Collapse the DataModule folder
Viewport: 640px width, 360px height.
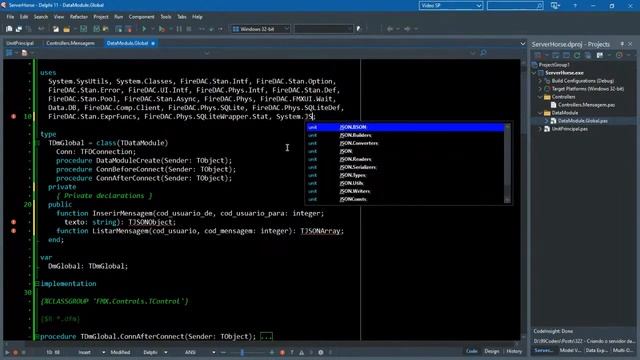(540, 113)
